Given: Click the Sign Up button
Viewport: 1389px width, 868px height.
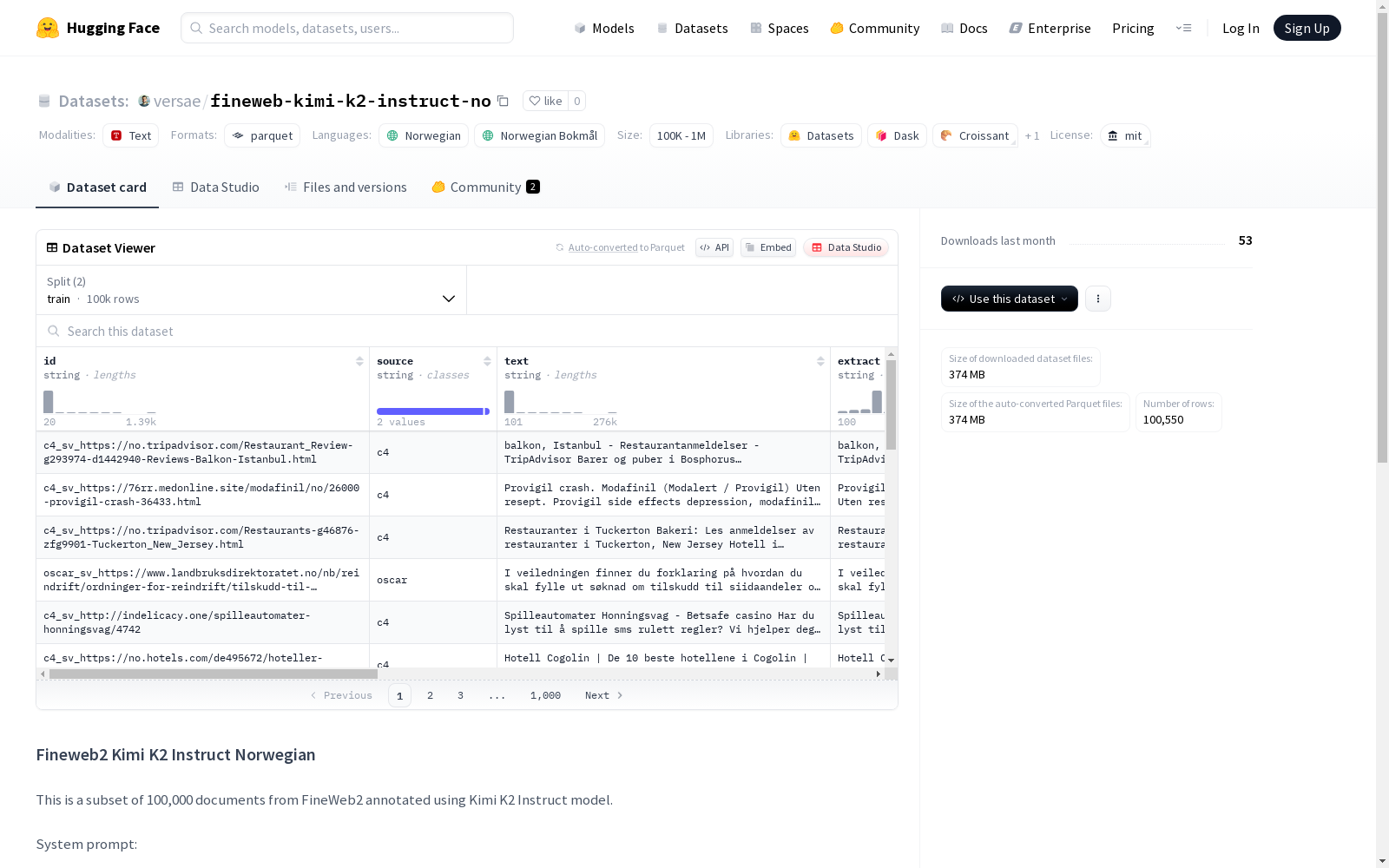Looking at the screenshot, I should 1307,28.
